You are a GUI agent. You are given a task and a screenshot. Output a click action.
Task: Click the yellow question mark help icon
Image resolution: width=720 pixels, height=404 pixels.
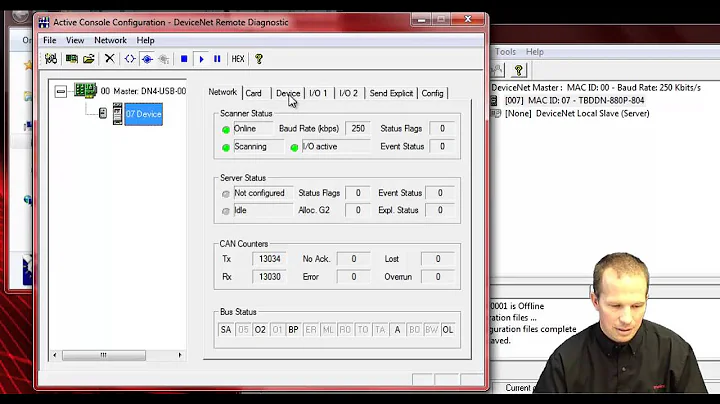point(259,59)
